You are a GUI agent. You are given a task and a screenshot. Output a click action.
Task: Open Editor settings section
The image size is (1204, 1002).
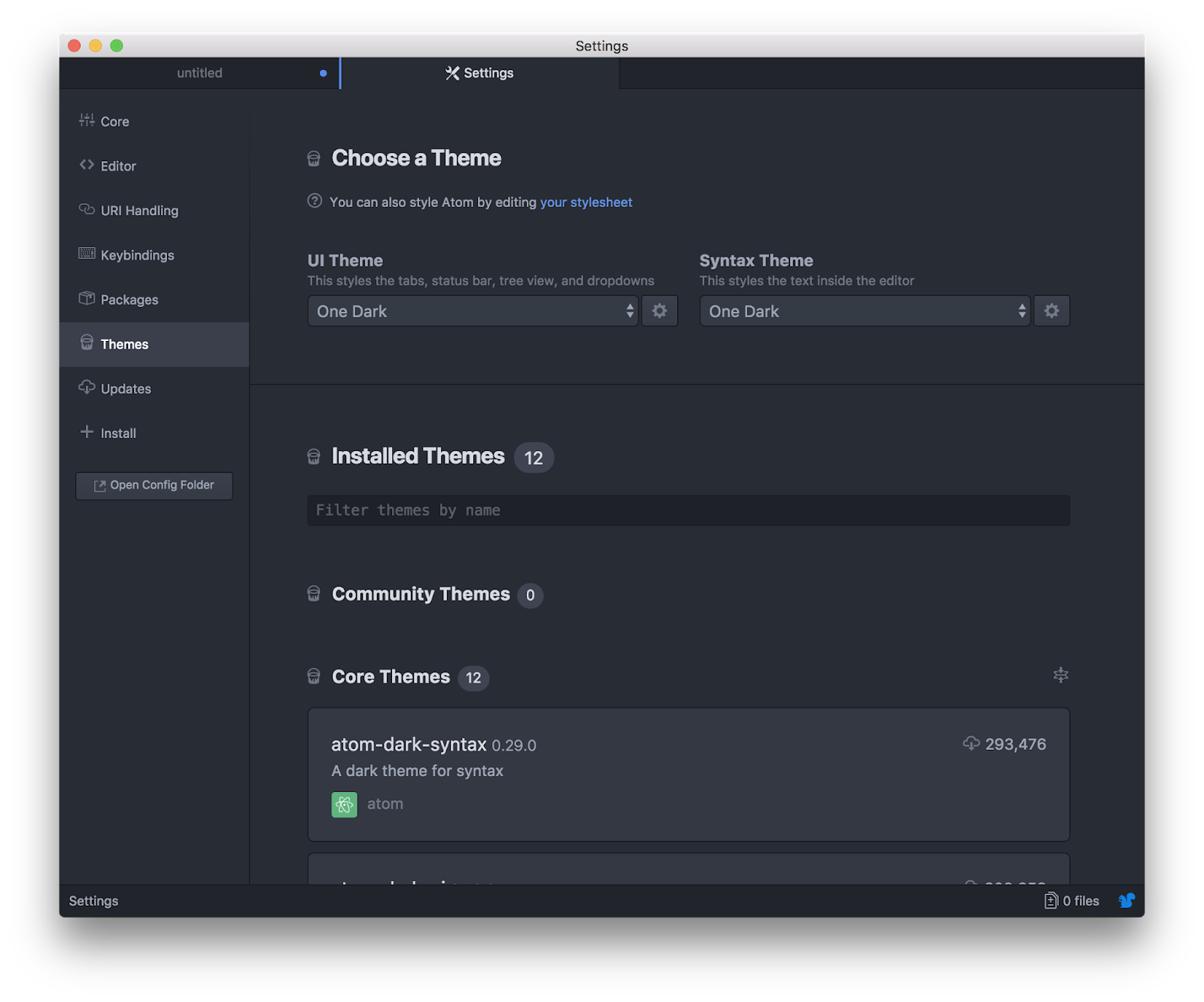click(x=154, y=166)
